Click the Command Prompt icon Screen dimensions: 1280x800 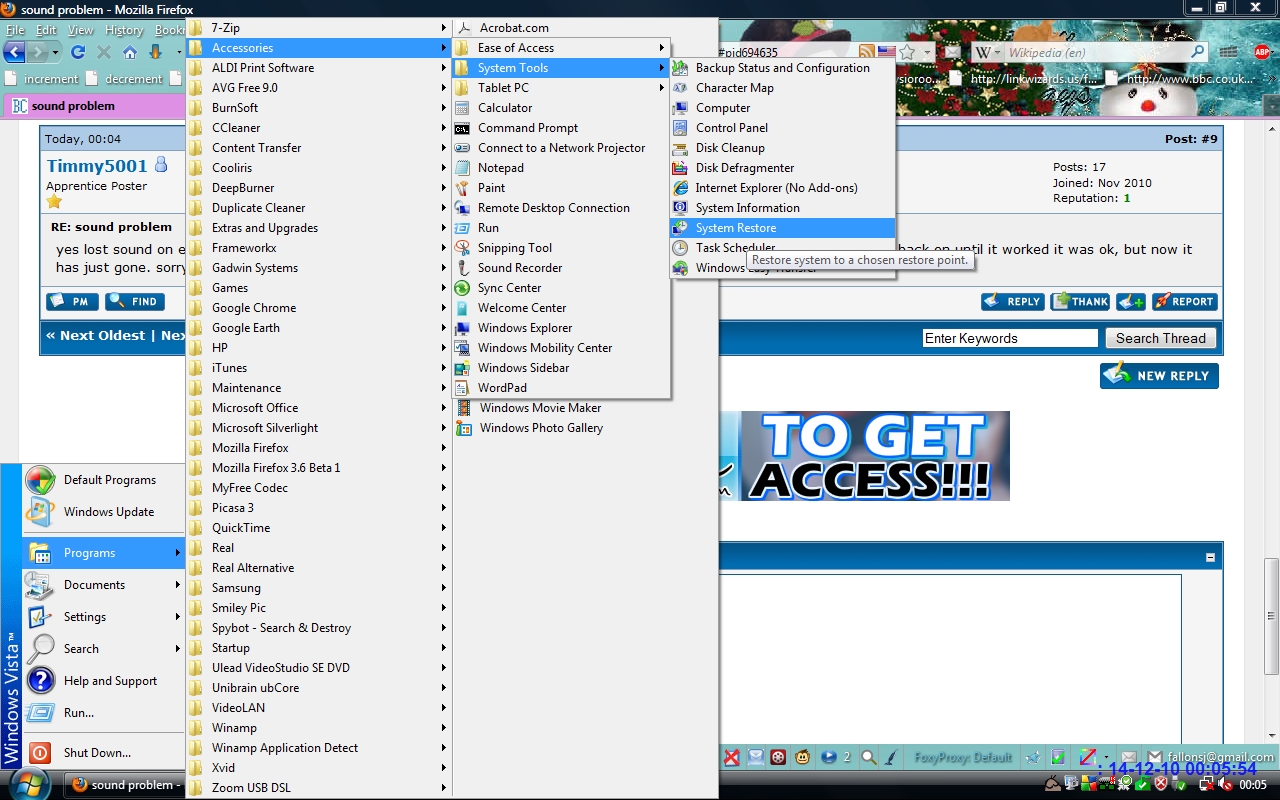coord(462,128)
